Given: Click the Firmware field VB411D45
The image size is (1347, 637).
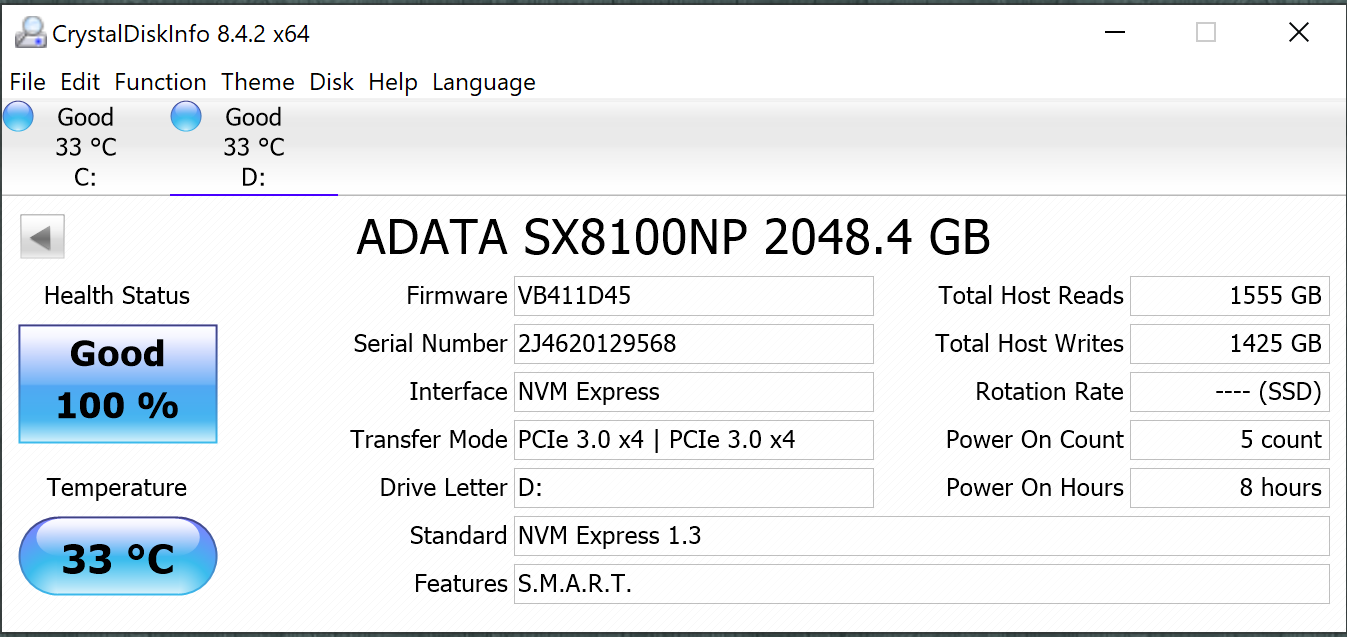Looking at the screenshot, I should pos(694,296).
